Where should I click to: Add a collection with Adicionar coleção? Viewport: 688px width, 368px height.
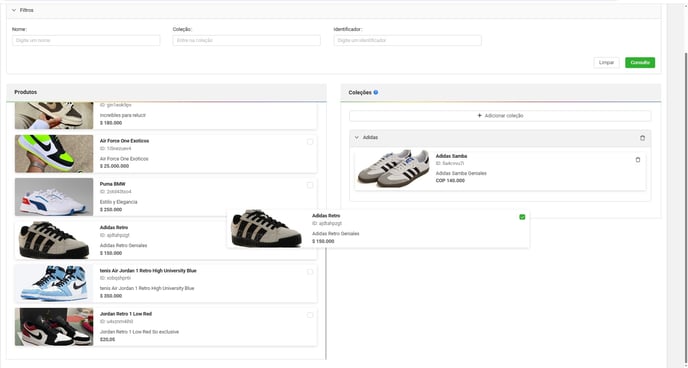coord(500,116)
